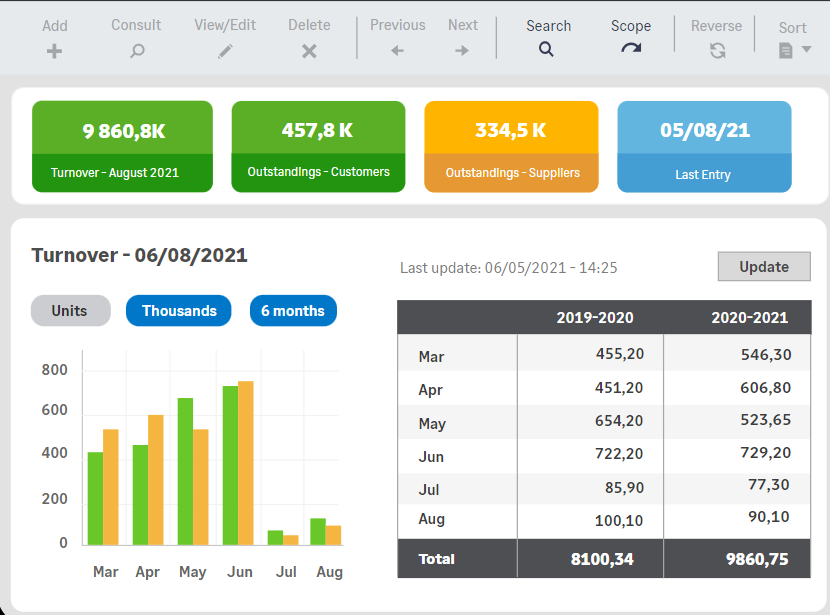The image size is (830, 615).
Task: Select the 2020-2021 column header
Action: (749, 318)
